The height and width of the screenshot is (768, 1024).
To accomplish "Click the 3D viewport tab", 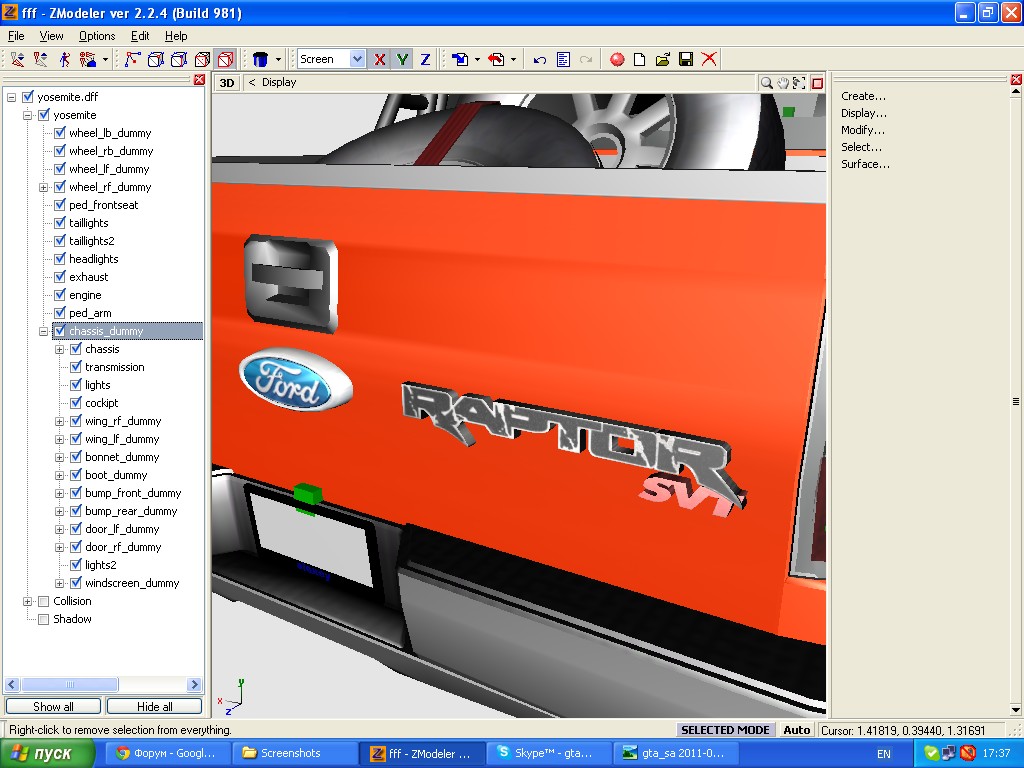I will pyautogui.click(x=227, y=83).
